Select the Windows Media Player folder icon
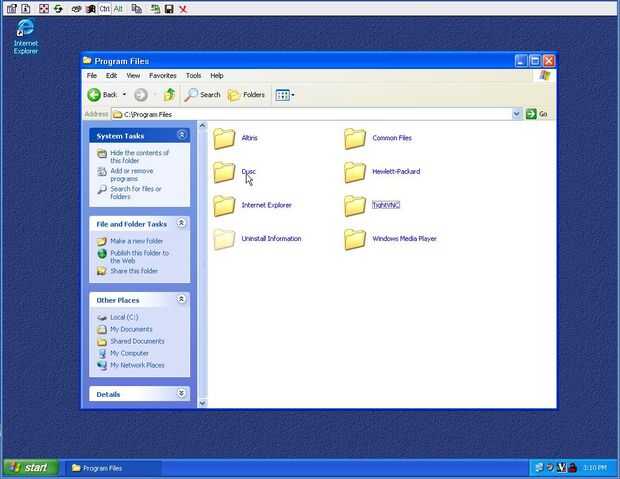This screenshot has width=620, height=479. pyautogui.click(x=355, y=239)
